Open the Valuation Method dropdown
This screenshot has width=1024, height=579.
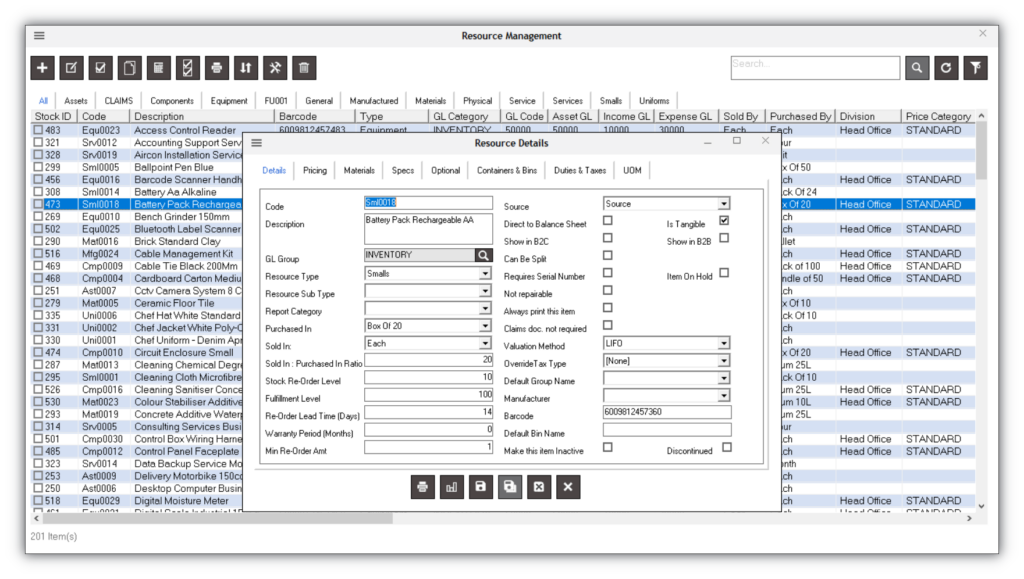724,343
